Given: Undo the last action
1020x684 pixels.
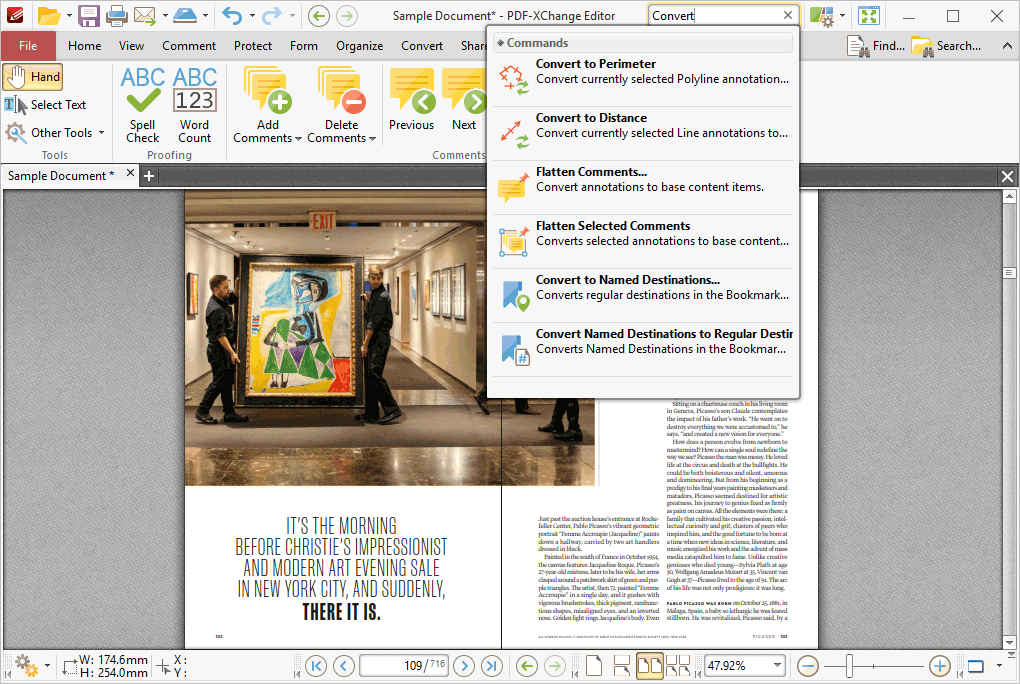Looking at the screenshot, I should point(232,15).
